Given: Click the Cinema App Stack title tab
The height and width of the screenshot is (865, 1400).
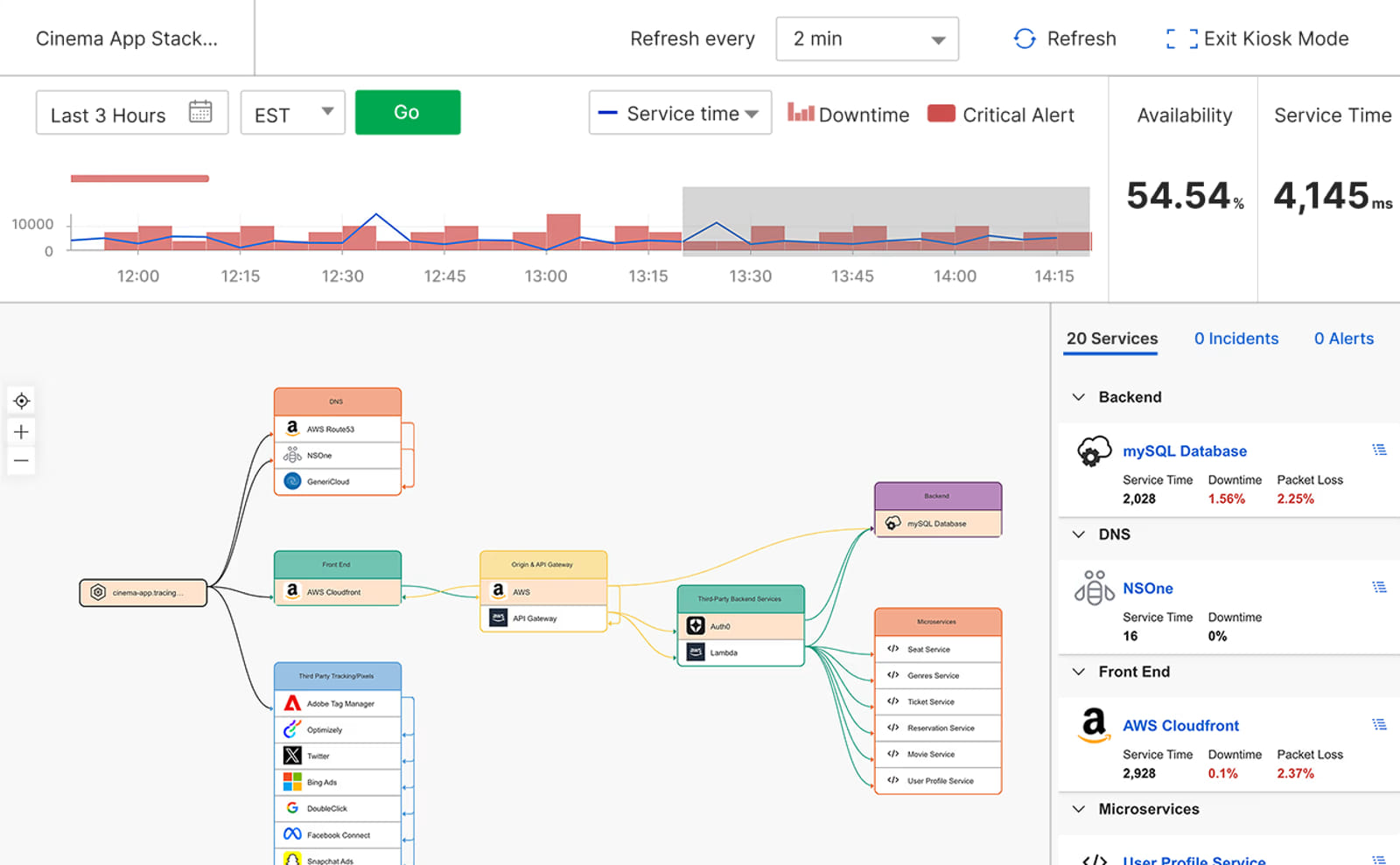Looking at the screenshot, I should tap(127, 38).
